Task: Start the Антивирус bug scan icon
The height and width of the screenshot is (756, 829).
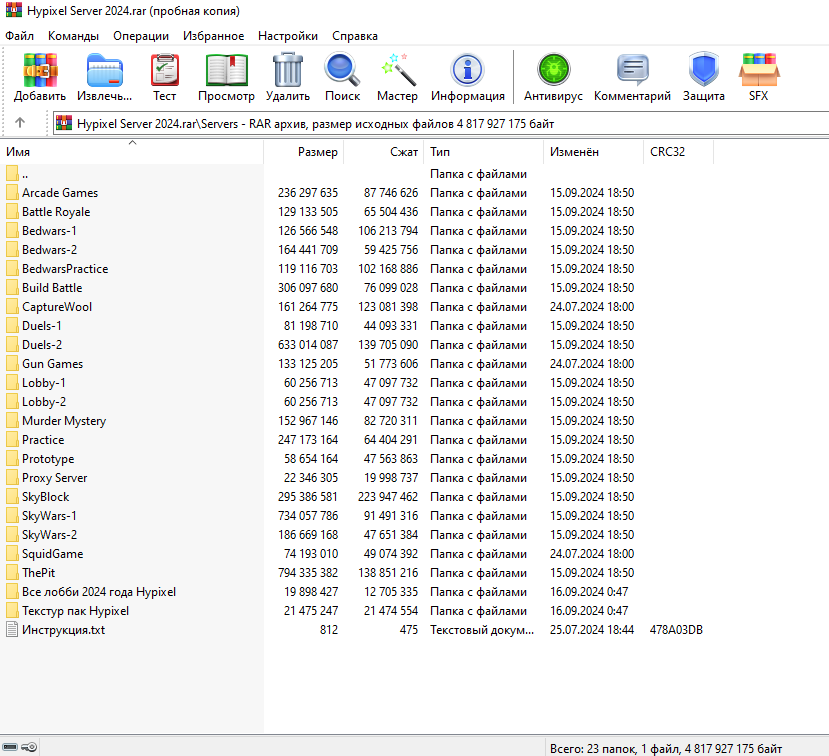Action: [553, 69]
